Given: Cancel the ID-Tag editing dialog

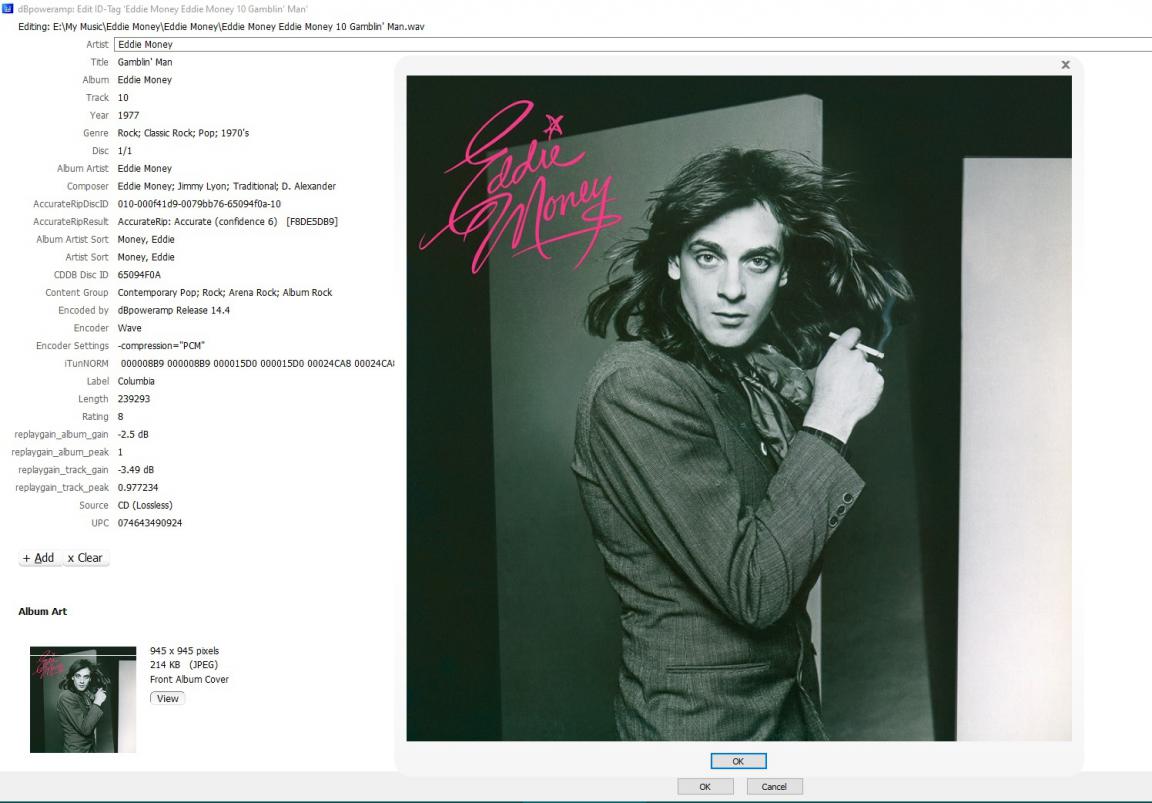Looking at the screenshot, I should 774,787.
